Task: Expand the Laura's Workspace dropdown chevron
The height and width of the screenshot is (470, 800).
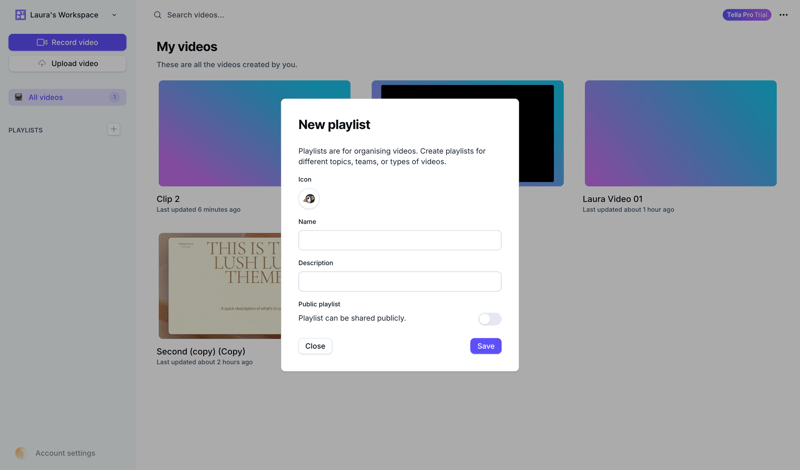Action: (x=114, y=15)
